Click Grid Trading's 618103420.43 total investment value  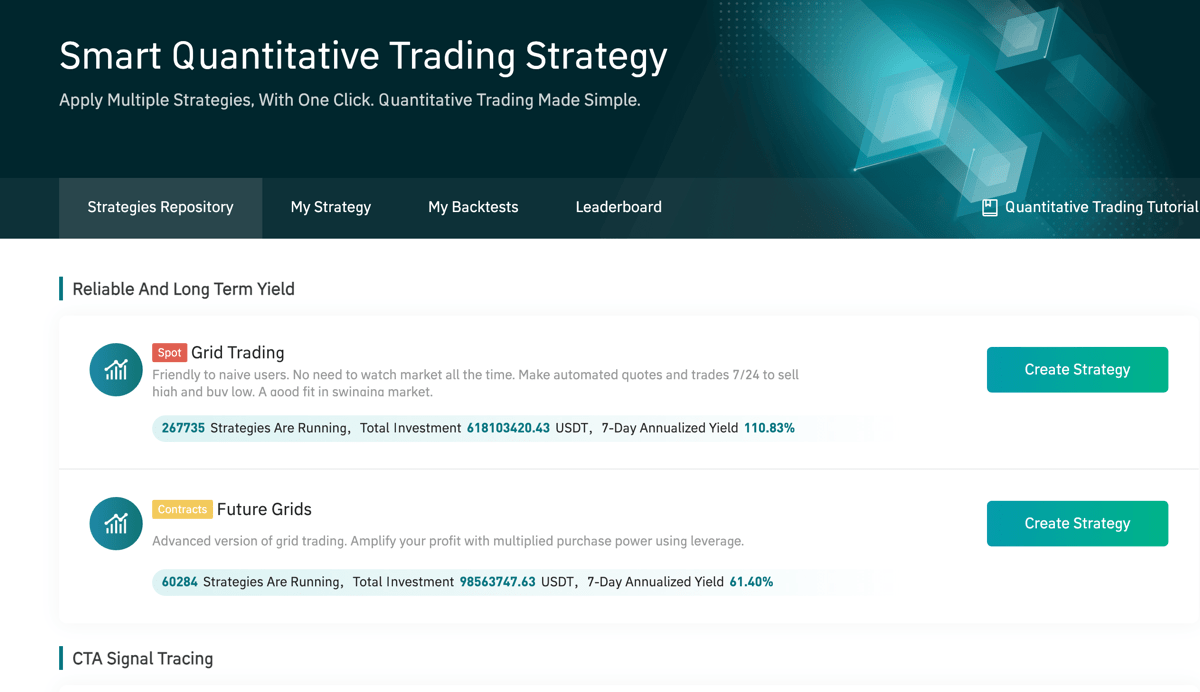(508, 428)
